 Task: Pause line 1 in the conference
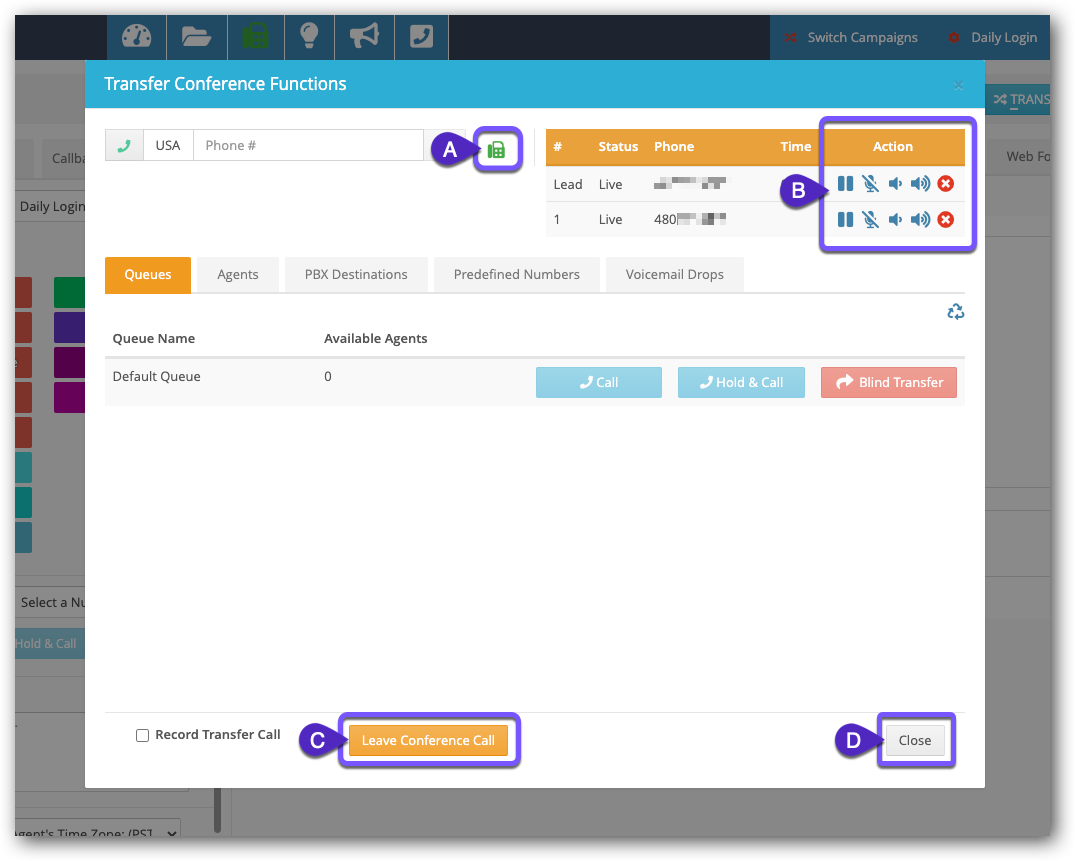[845, 220]
